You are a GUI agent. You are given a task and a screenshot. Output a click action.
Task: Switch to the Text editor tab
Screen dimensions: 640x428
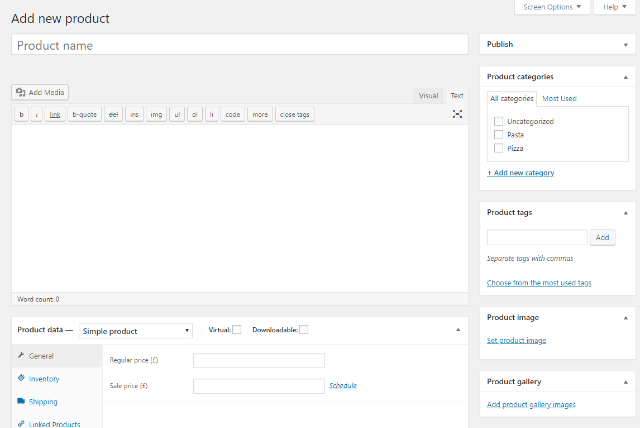(x=457, y=95)
